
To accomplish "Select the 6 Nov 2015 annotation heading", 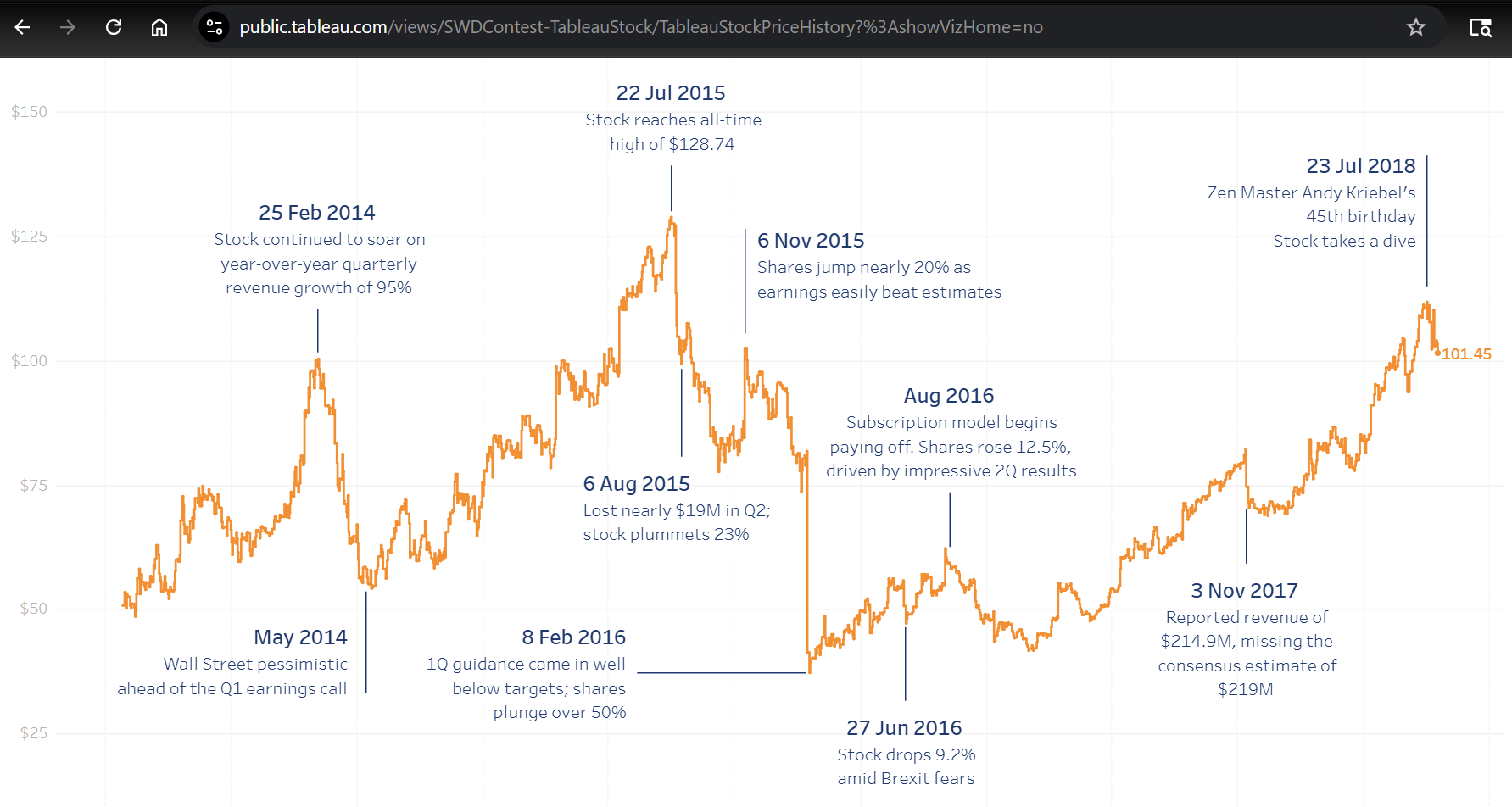I will pyautogui.click(x=811, y=241).
